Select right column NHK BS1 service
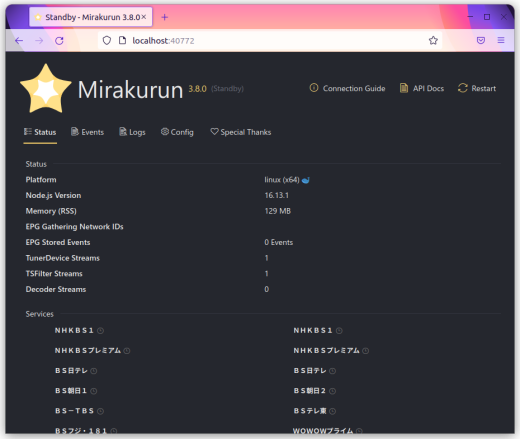Screen dimensions: 520x439 313,331
